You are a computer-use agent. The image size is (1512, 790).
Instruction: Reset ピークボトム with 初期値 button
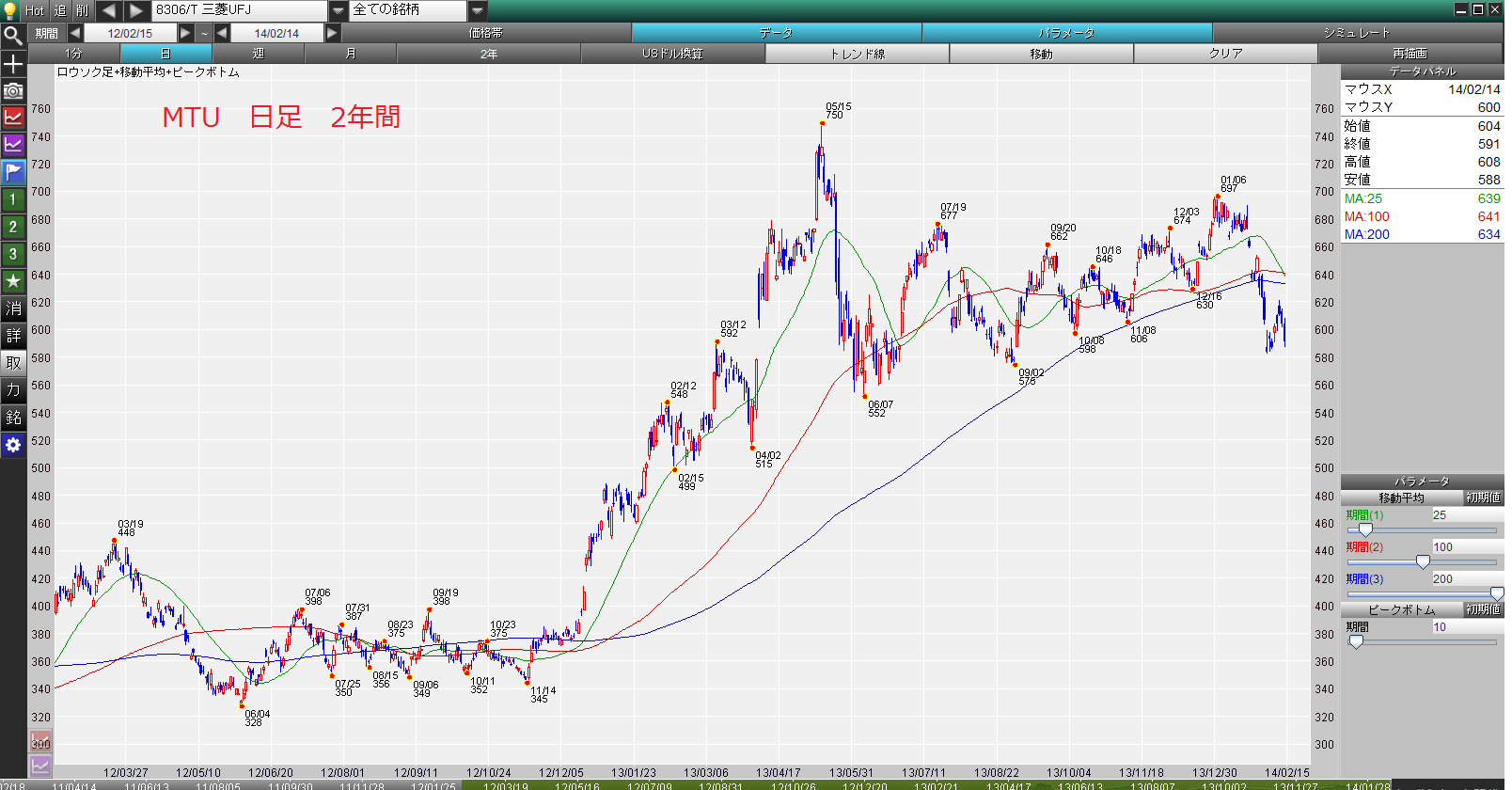click(x=1483, y=609)
